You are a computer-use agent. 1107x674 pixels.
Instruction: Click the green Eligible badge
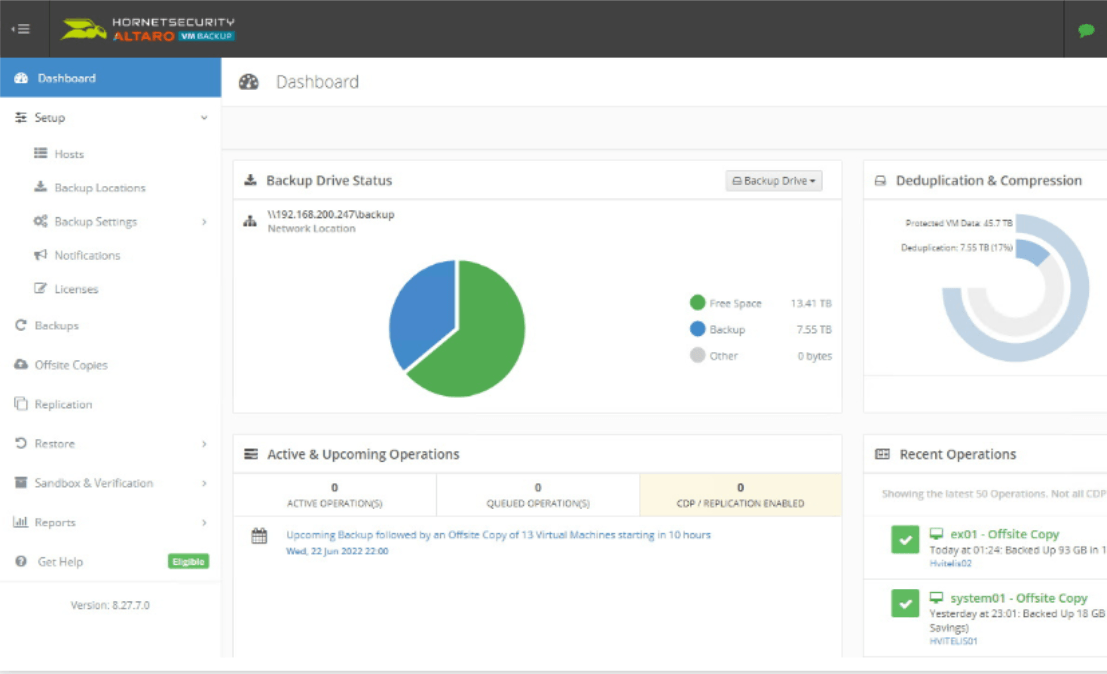(x=188, y=561)
